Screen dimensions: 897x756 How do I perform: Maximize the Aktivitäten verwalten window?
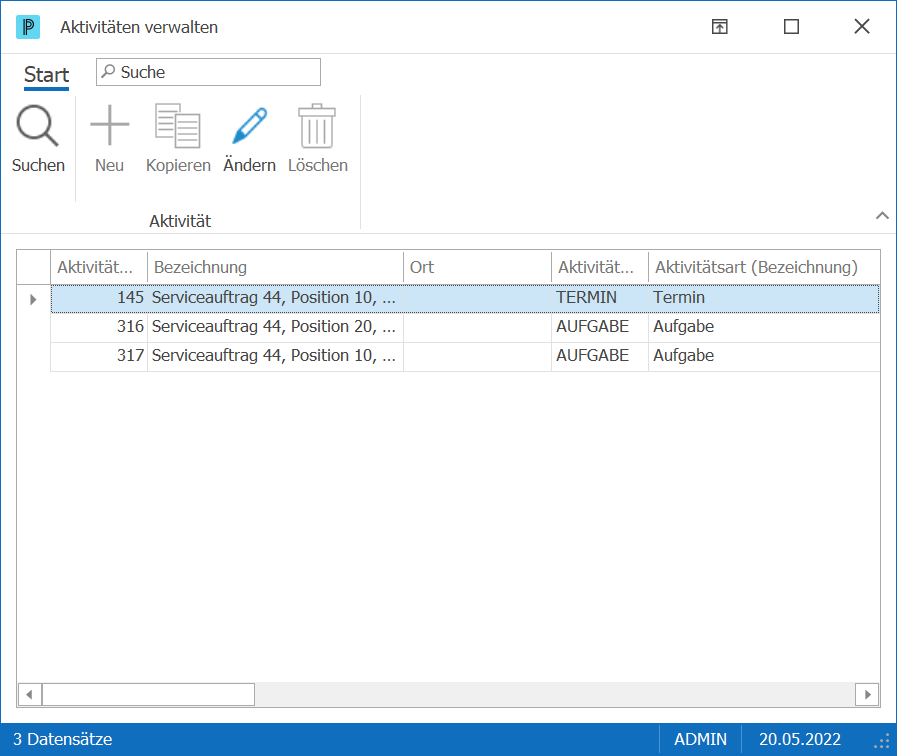click(x=791, y=26)
